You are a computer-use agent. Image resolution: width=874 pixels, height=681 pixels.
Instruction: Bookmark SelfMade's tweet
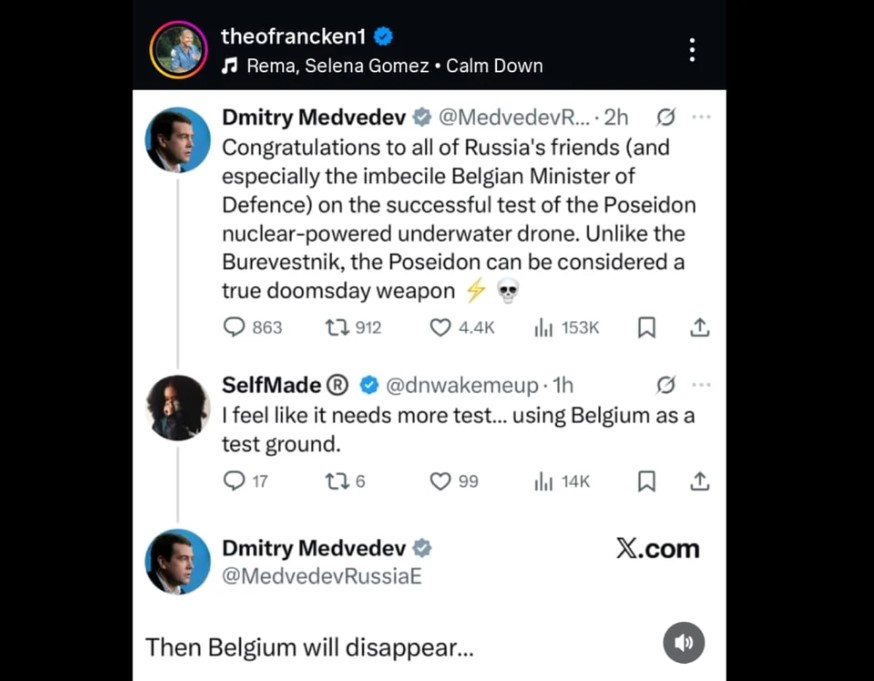tap(647, 481)
